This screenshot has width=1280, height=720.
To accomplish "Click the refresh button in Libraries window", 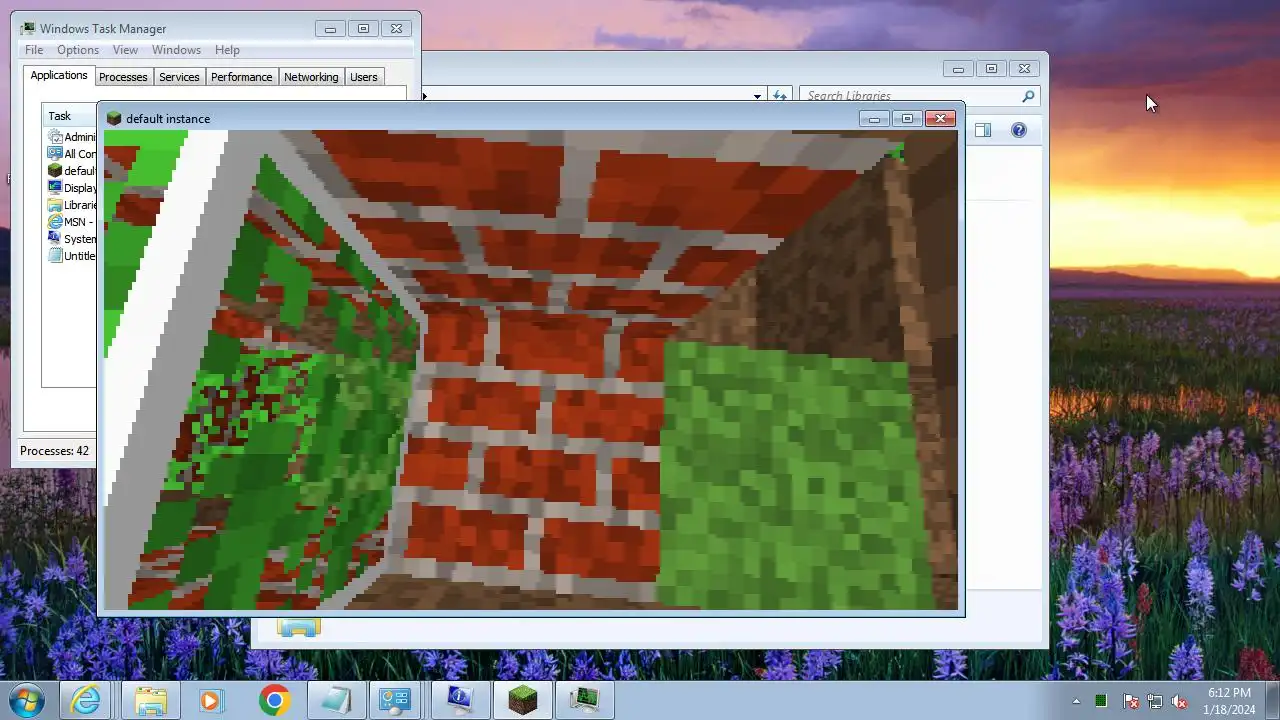I will (780, 96).
